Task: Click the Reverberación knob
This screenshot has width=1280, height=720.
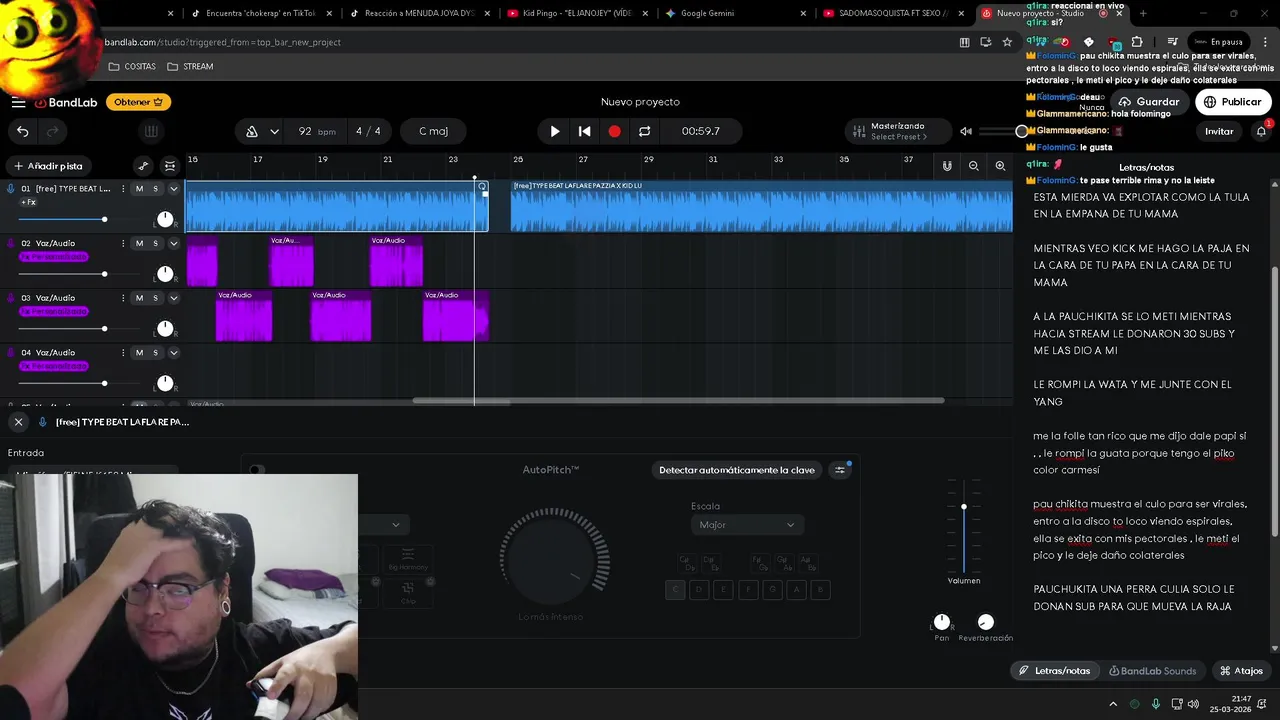Action: [x=986, y=622]
